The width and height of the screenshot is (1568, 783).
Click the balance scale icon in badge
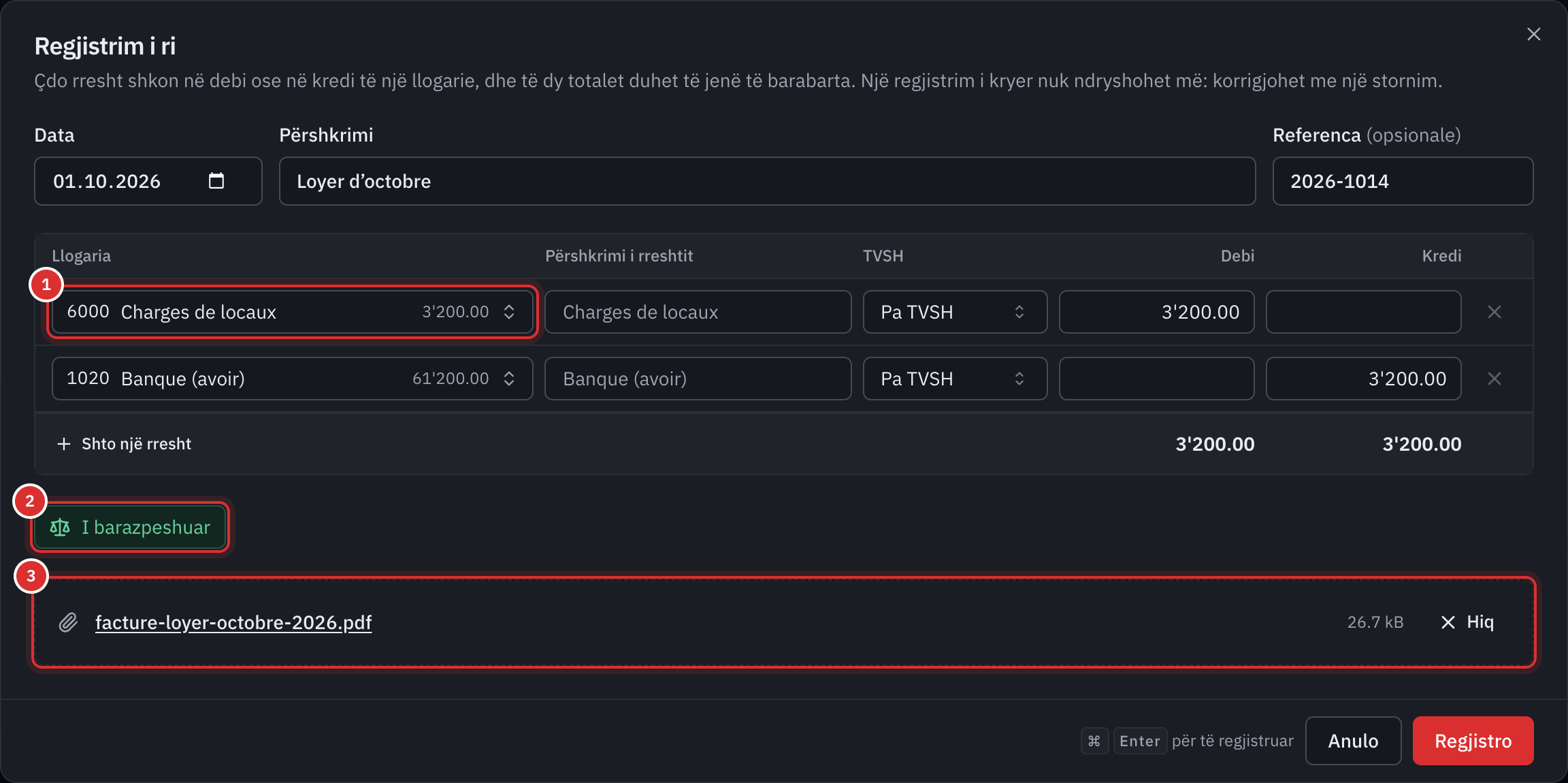[60, 527]
